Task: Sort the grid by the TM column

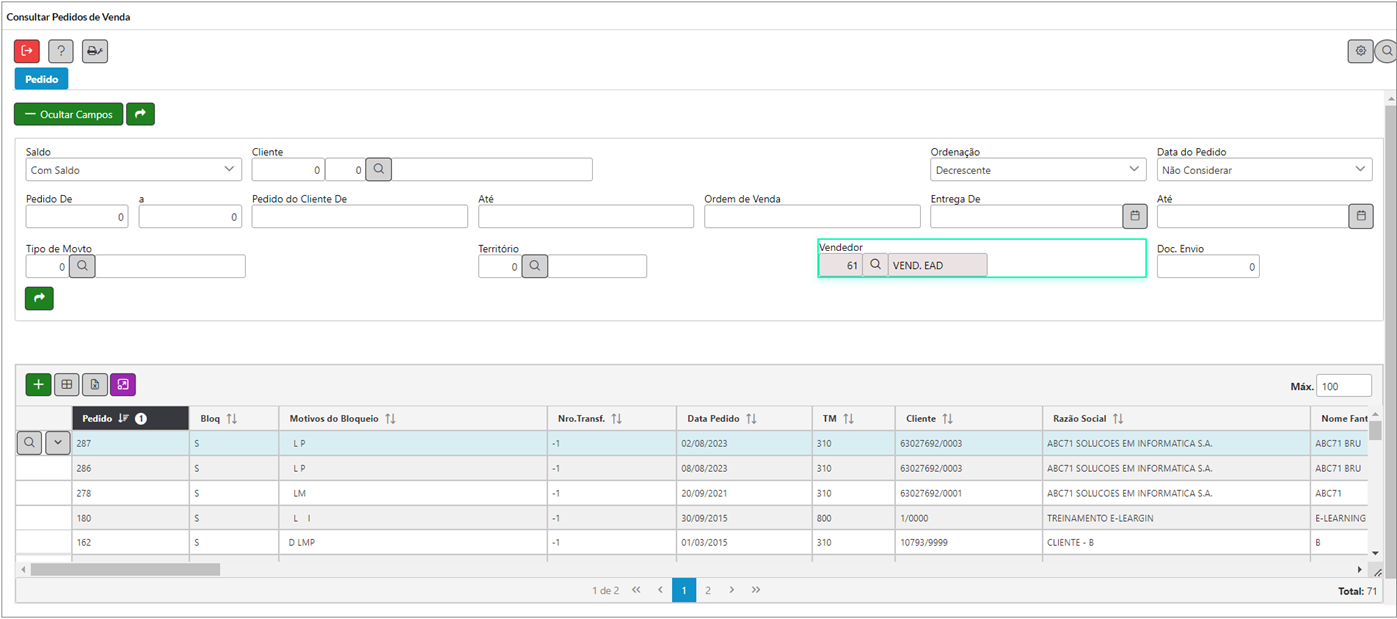Action: tap(854, 419)
